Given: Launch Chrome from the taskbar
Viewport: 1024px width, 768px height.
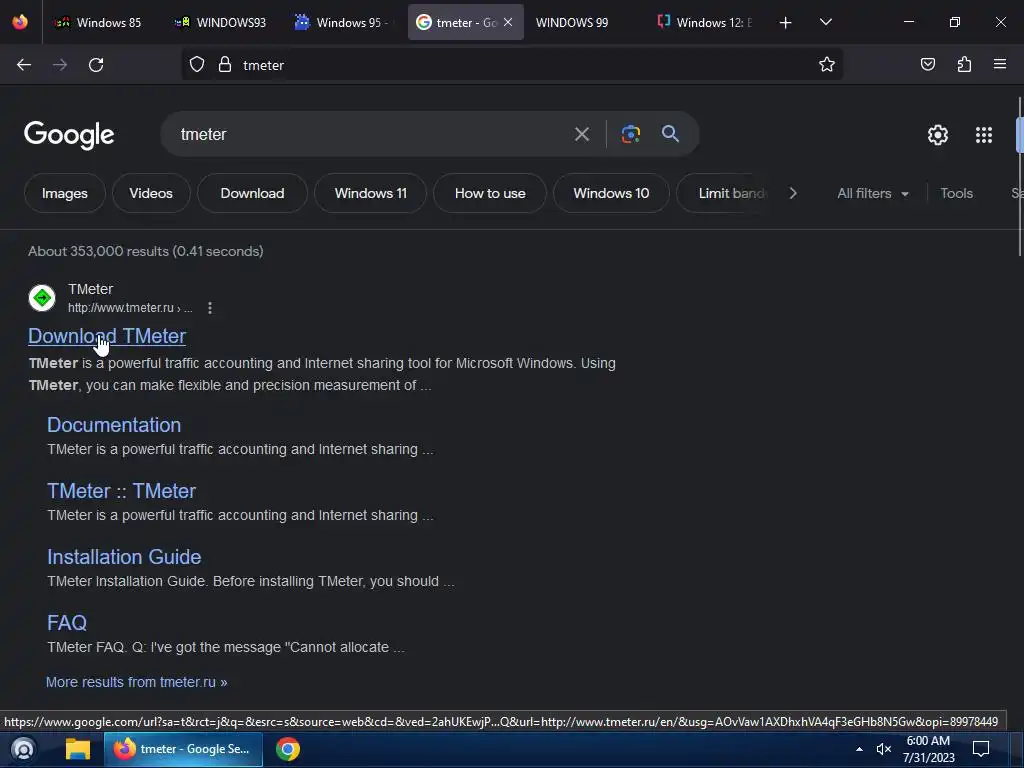Looking at the screenshot, I should (x=287, y=749).
